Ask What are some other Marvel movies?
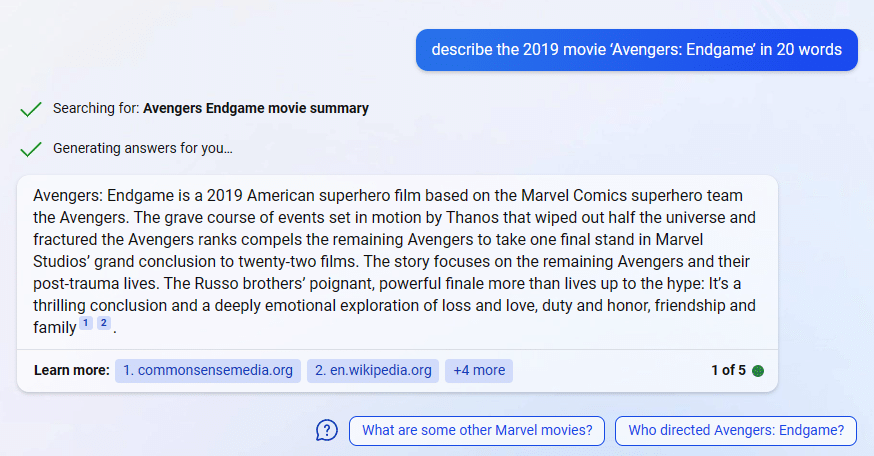Image resolution: width=874 pixels, height=456 pixels. [477, 430]
